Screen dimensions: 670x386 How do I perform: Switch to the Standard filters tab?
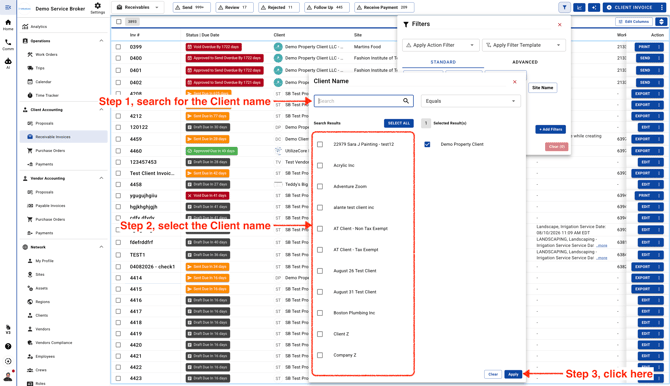click(443, 62)
